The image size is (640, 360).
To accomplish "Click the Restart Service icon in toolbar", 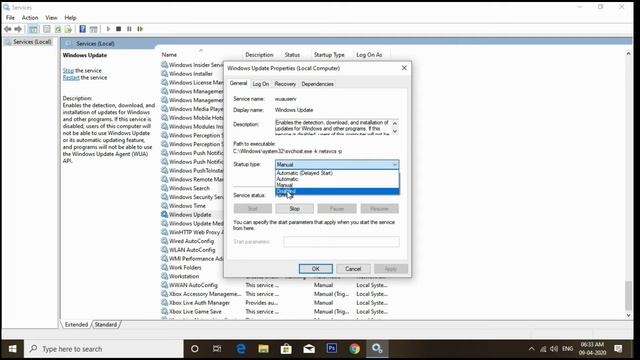I will [140, 29].
